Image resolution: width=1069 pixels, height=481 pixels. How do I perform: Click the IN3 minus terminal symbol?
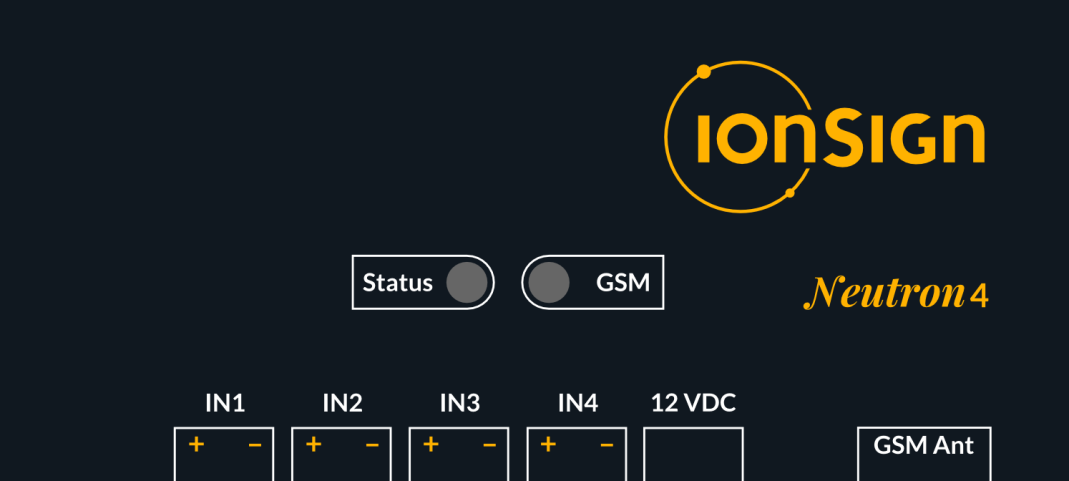490,446
